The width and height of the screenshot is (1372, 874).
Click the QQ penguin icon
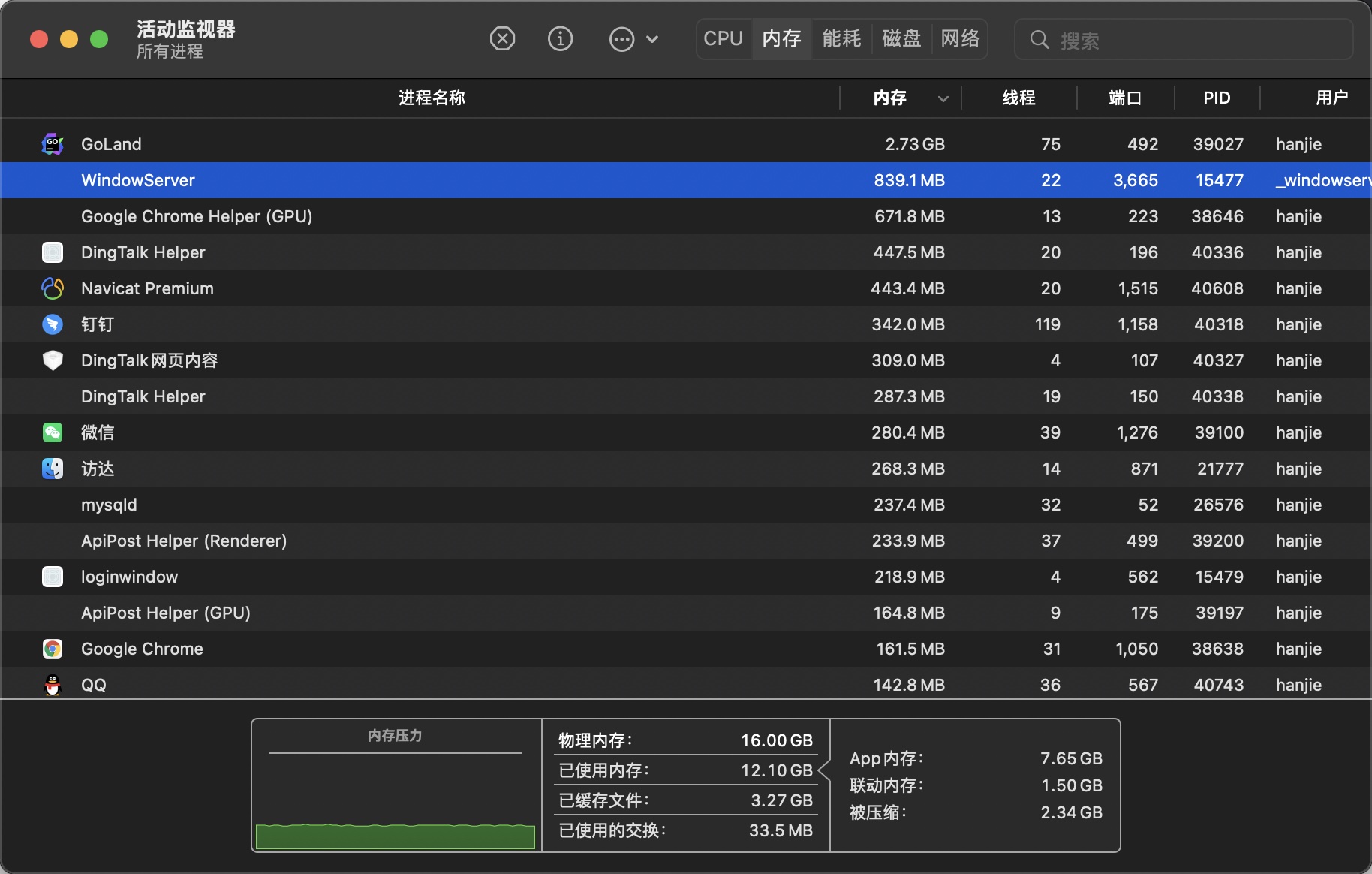pos(53,685)
